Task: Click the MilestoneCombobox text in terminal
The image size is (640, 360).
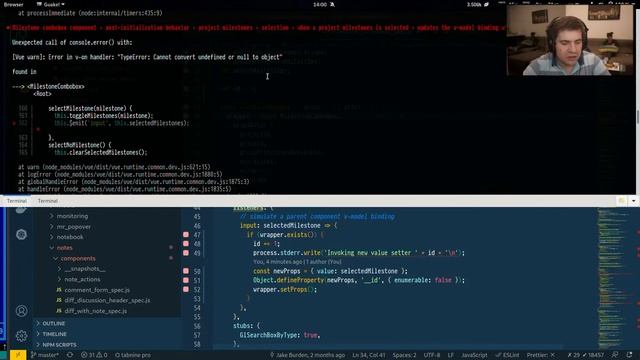Action: point(56,87)
